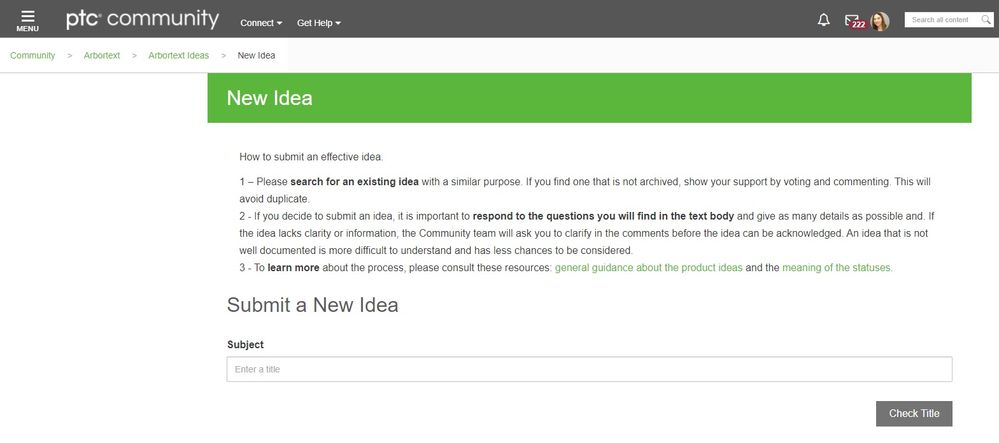Click the Submit a New Idea heading
Screen dimensions: 999x443
[x=313, y=305]
